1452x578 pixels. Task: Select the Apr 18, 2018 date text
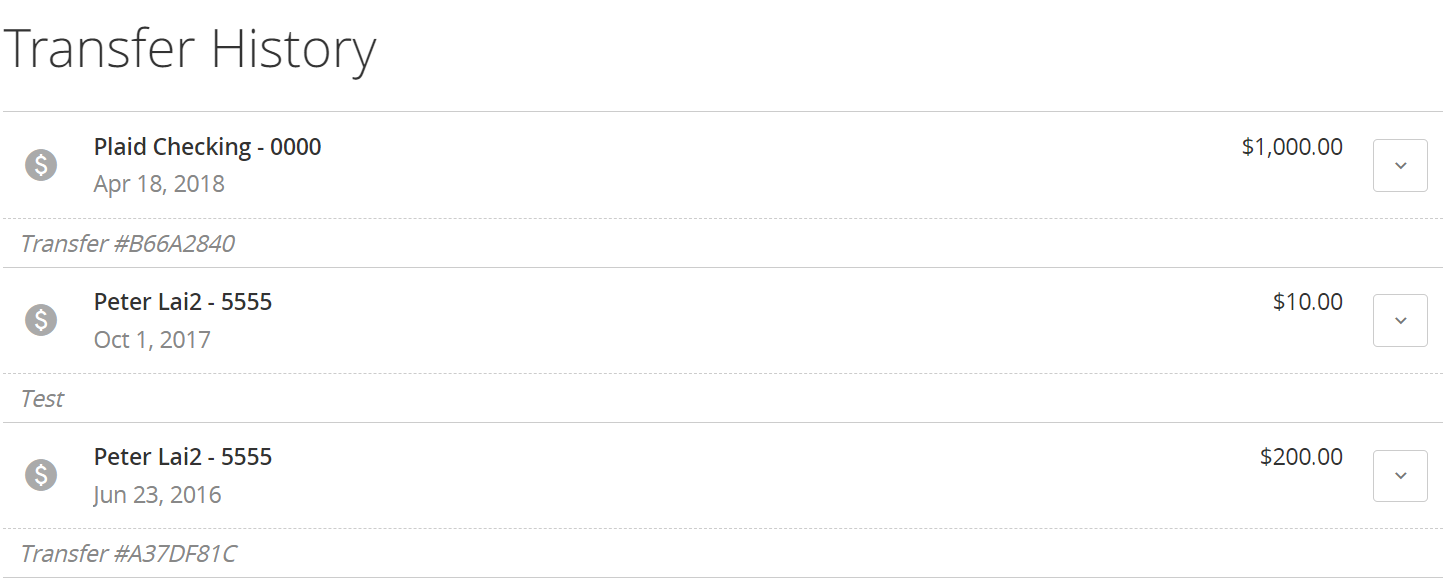159,183
